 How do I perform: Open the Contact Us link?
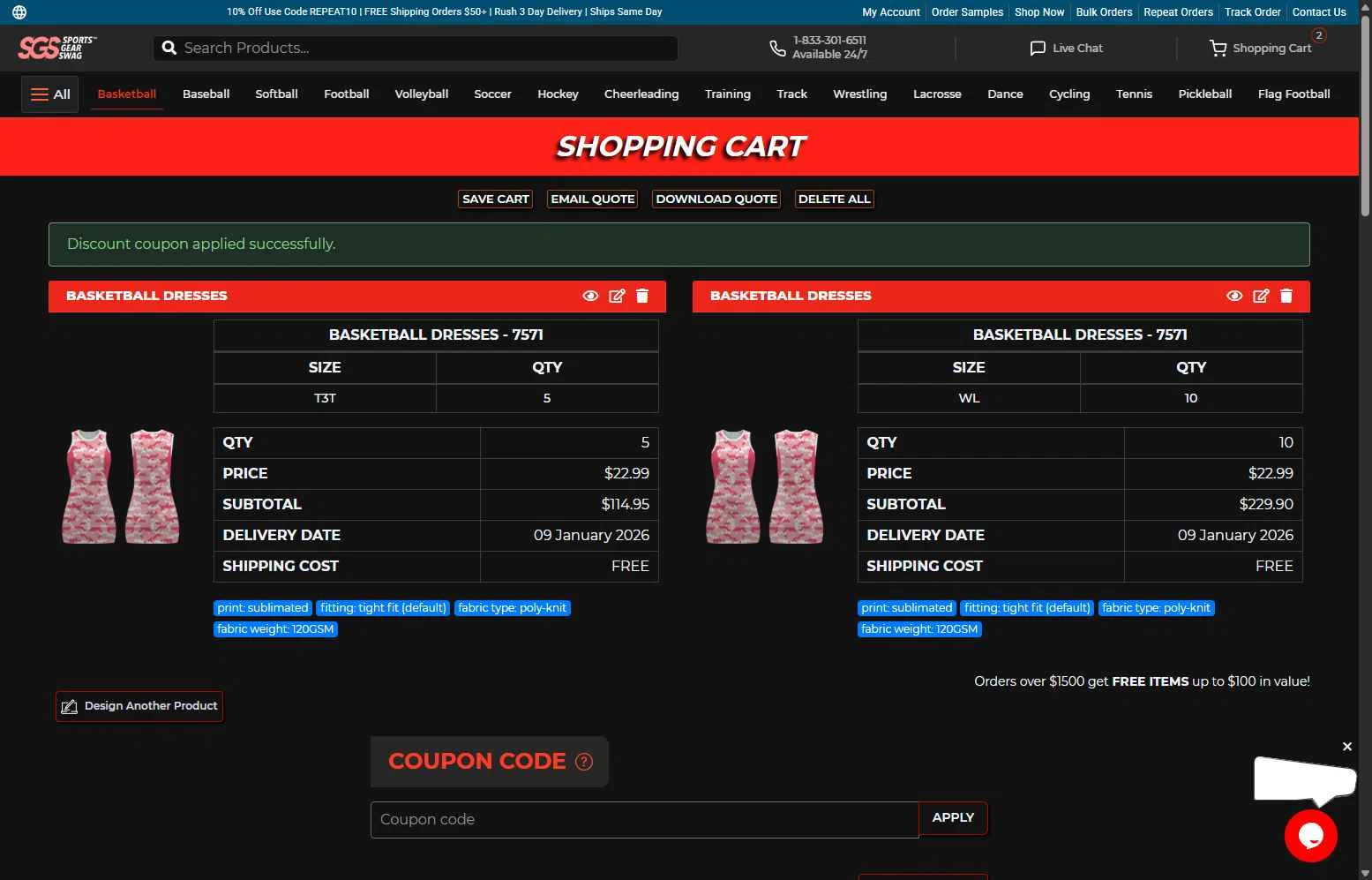click(1319, 12)
